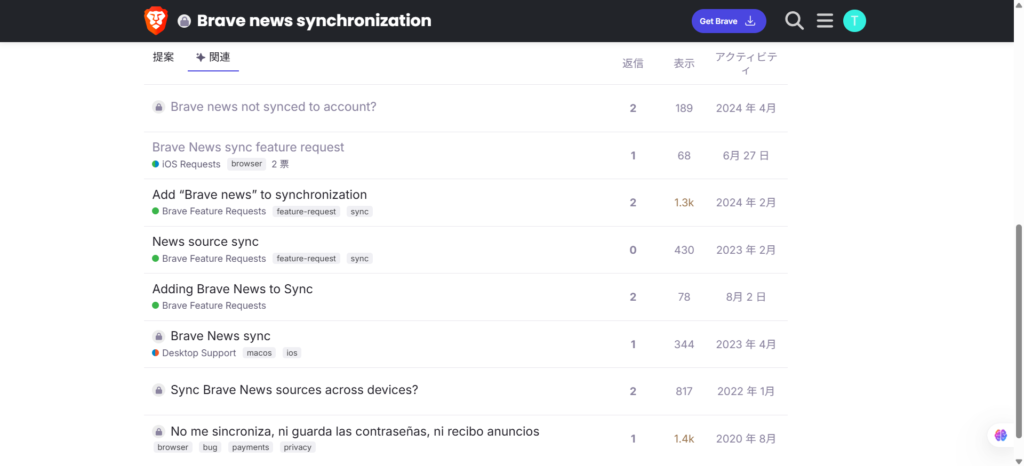Click feature-request tag under News source sync
Screen dimensions: 1024x466
(306, 258)
